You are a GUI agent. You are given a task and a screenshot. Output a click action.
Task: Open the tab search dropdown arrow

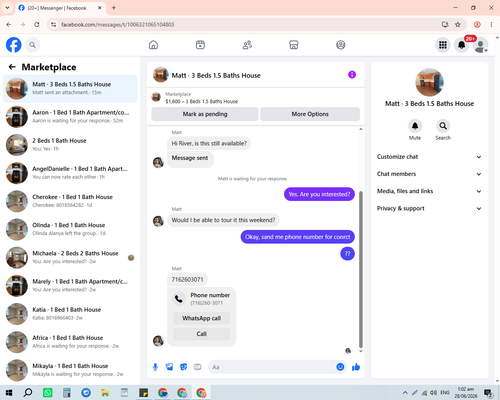(7, 8)
